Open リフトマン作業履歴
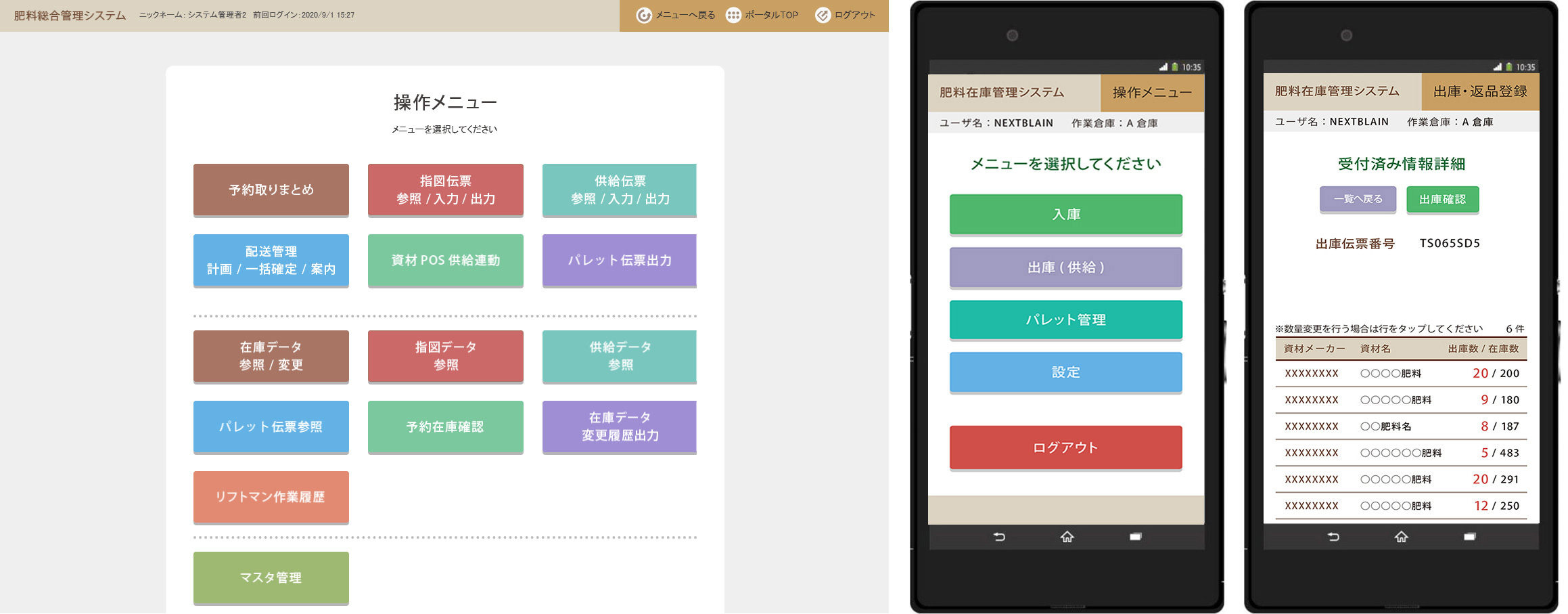The width and height of the screenshot is (1568, 614). [x=271, y=497]
